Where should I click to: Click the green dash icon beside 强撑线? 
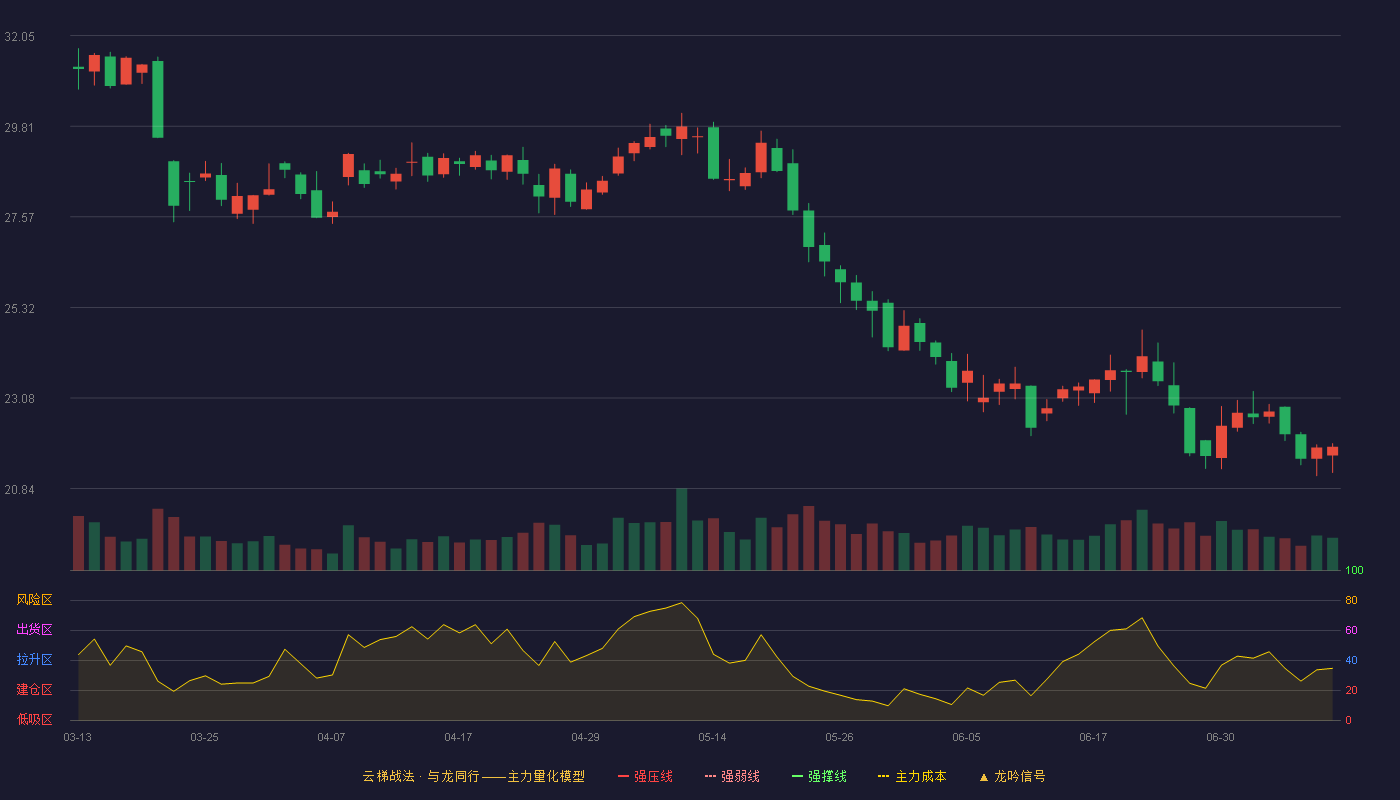pyautogui.click(x=797, y=776)
